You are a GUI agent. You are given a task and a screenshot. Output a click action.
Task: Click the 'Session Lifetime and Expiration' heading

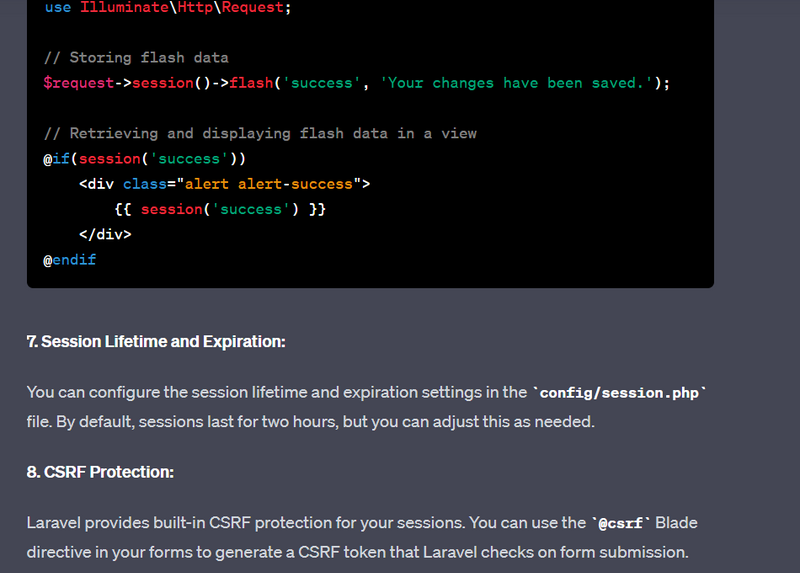click(156, 341)
